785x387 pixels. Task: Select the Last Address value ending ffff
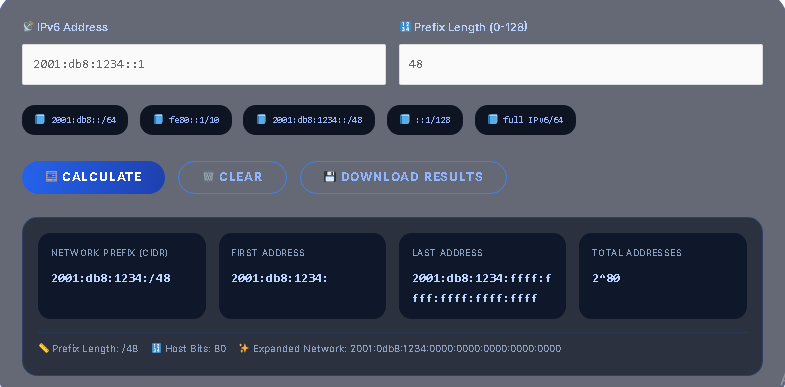[x=482, y=288]
